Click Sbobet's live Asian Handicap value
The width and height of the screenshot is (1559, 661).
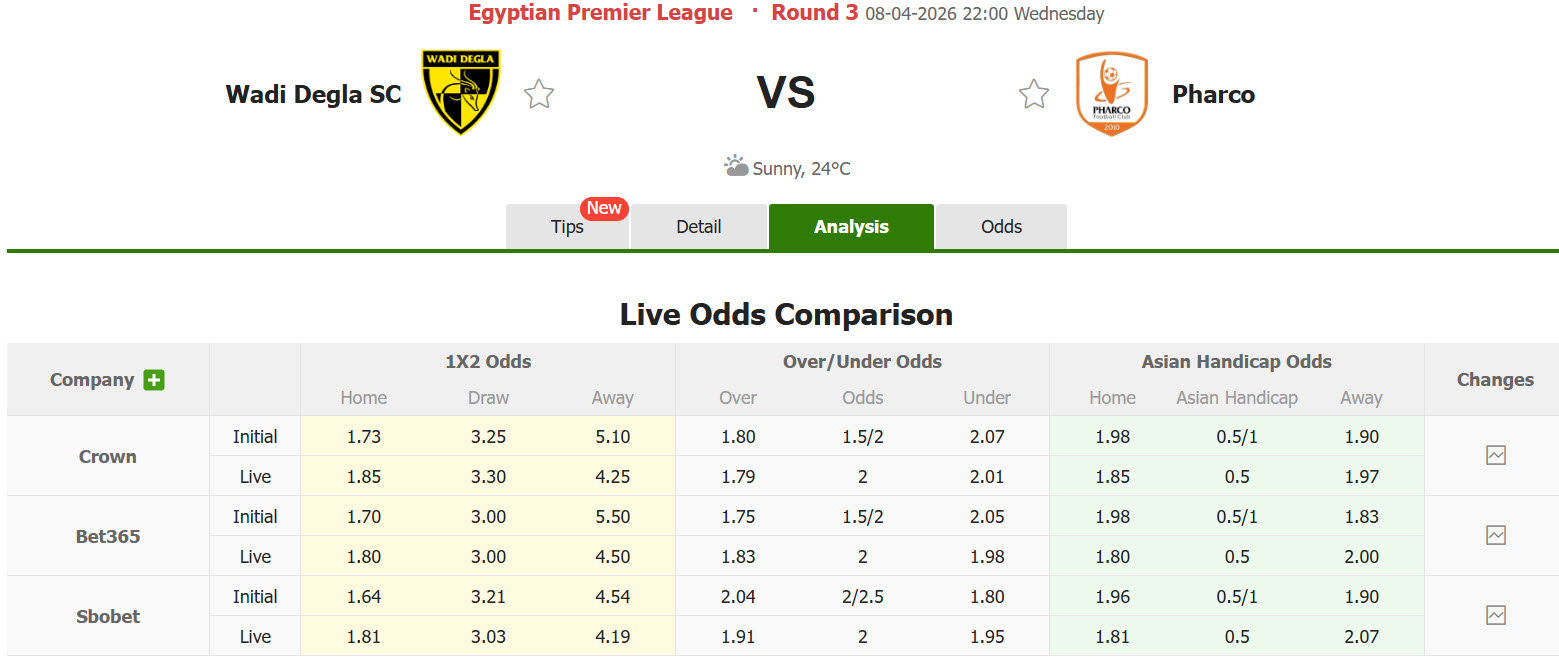pyautogui.click(x=1237, y=636)
